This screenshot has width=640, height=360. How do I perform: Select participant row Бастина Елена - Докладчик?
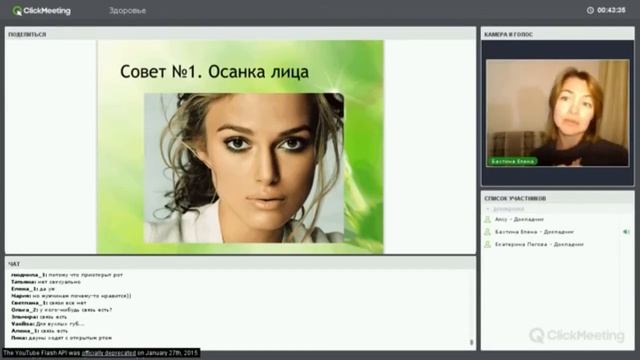click(558, 232)
